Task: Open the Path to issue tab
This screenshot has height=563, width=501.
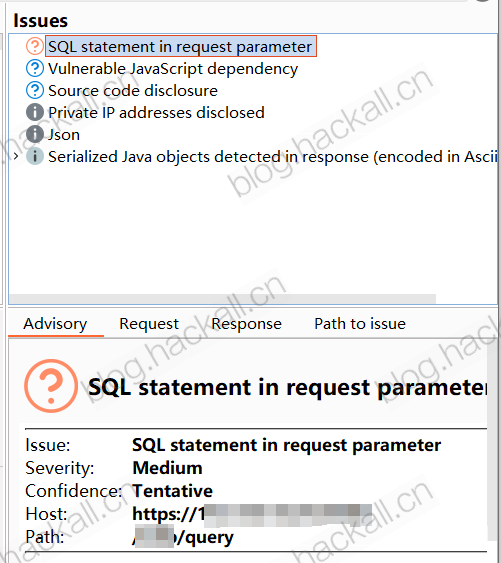Action: point(360,324)
